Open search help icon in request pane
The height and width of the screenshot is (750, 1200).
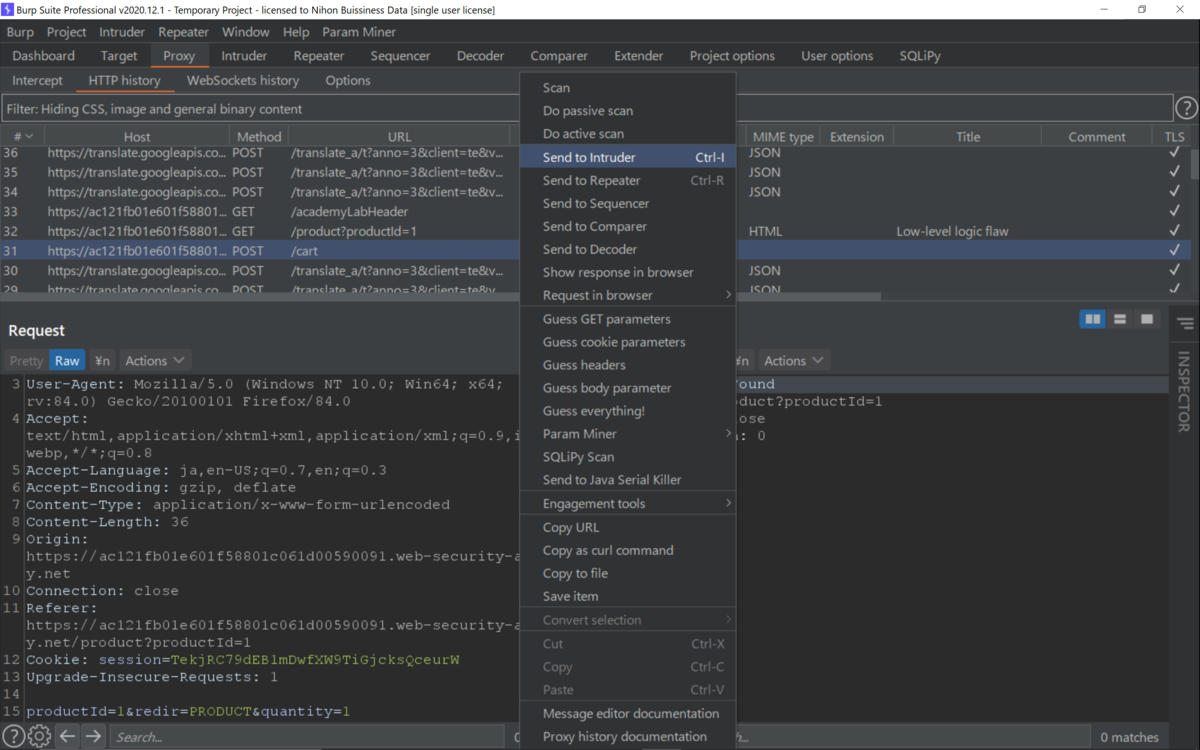[x=14, y=737]
